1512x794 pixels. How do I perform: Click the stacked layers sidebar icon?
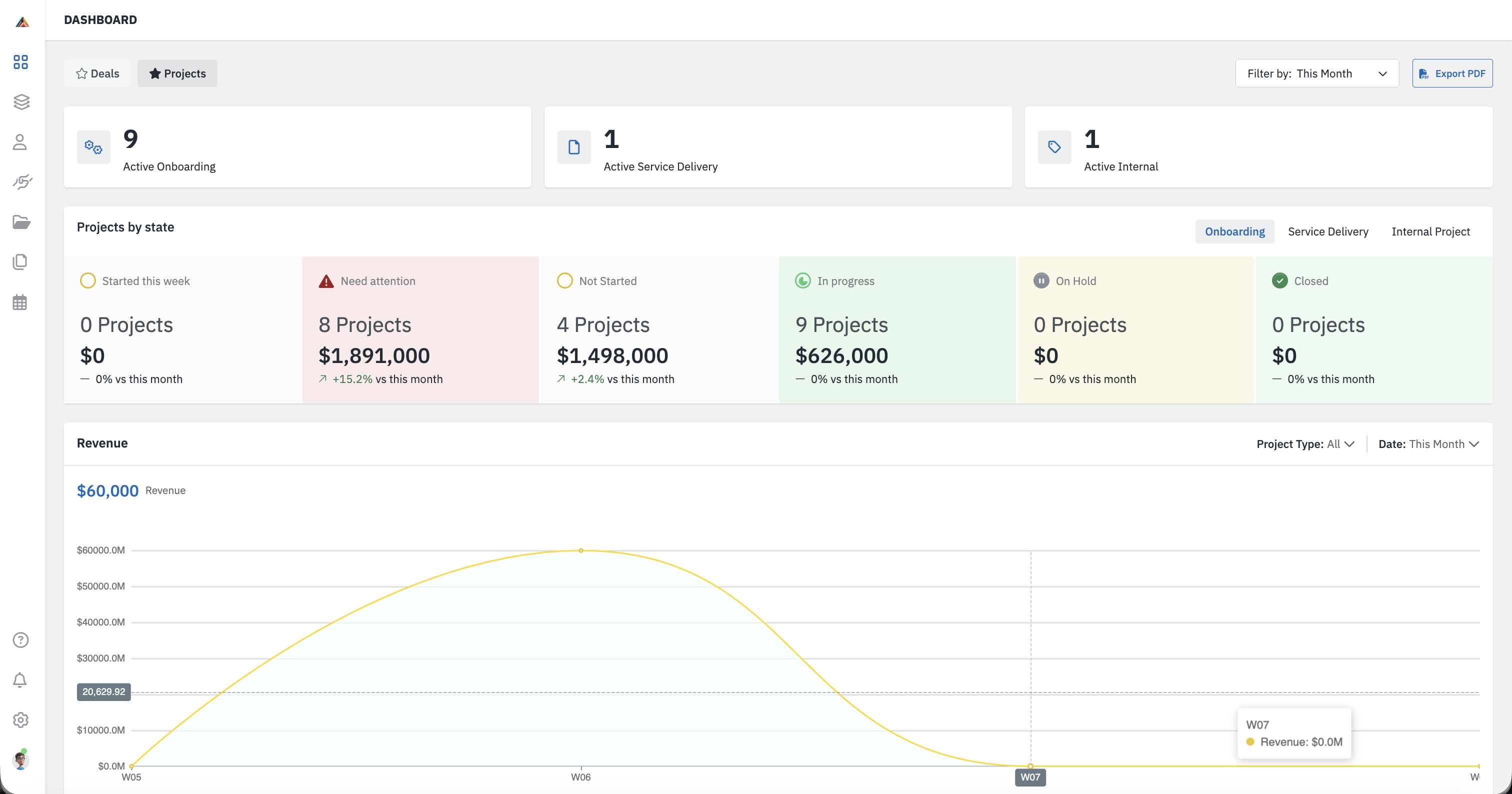21,101
